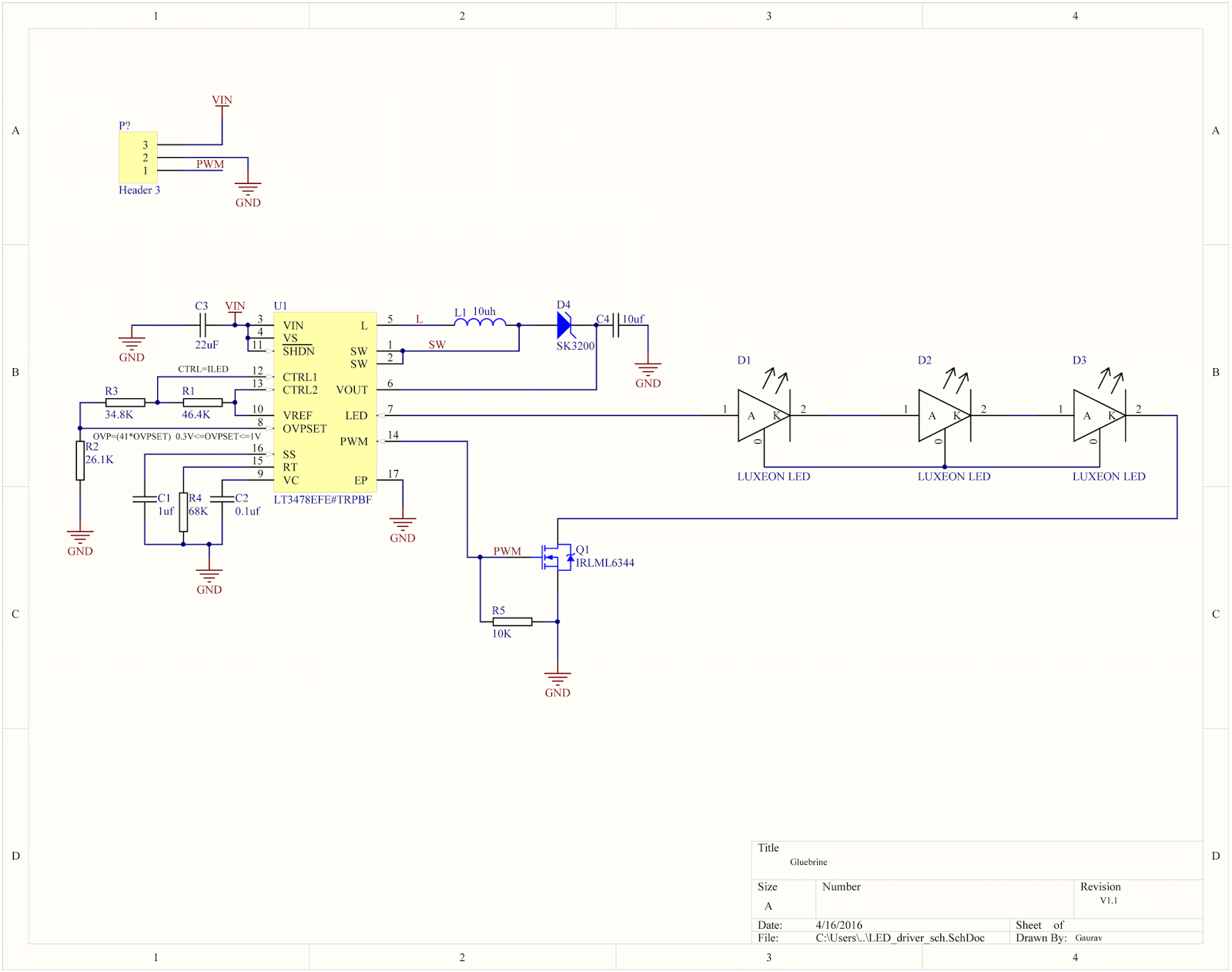
Task: Select the R5 10K resistor symbol
Action: (x=512, y=621)
